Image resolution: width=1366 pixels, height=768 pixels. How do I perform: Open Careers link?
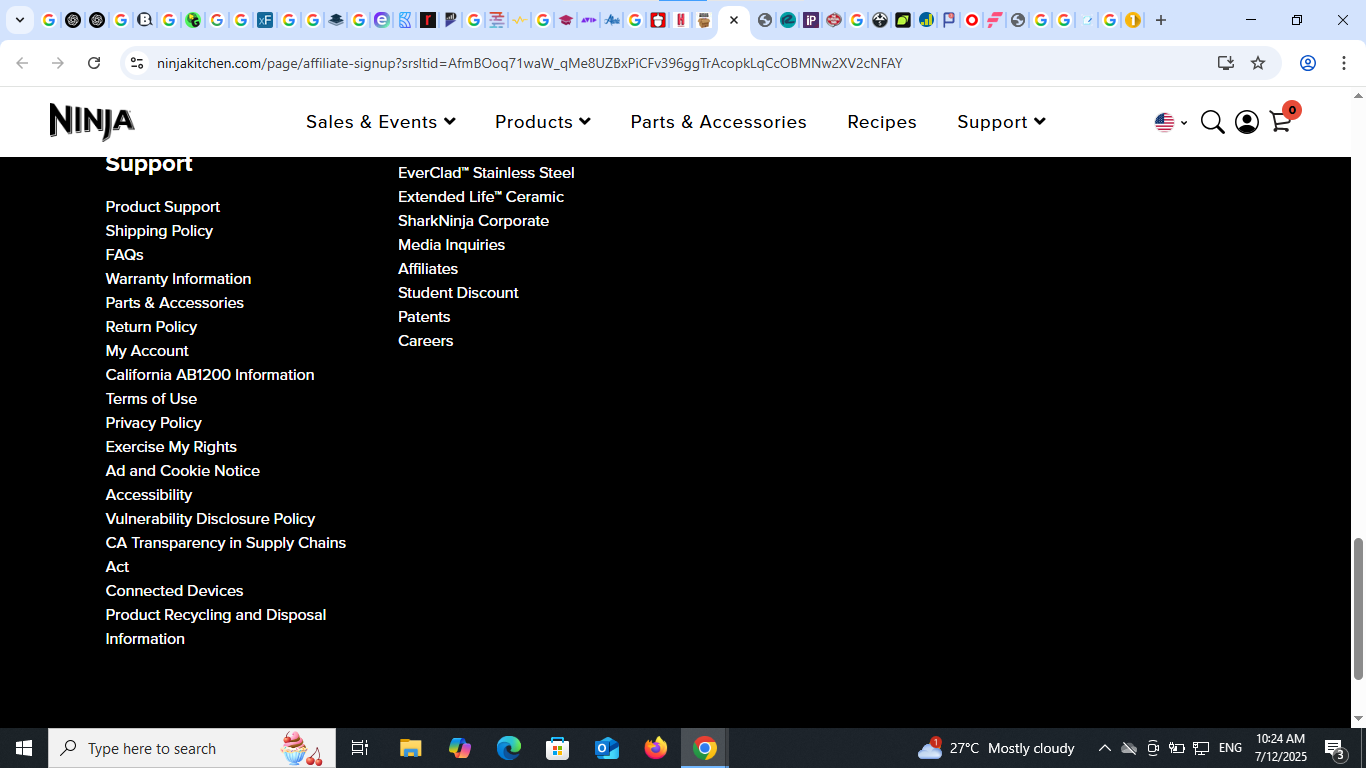click(425, 341)
